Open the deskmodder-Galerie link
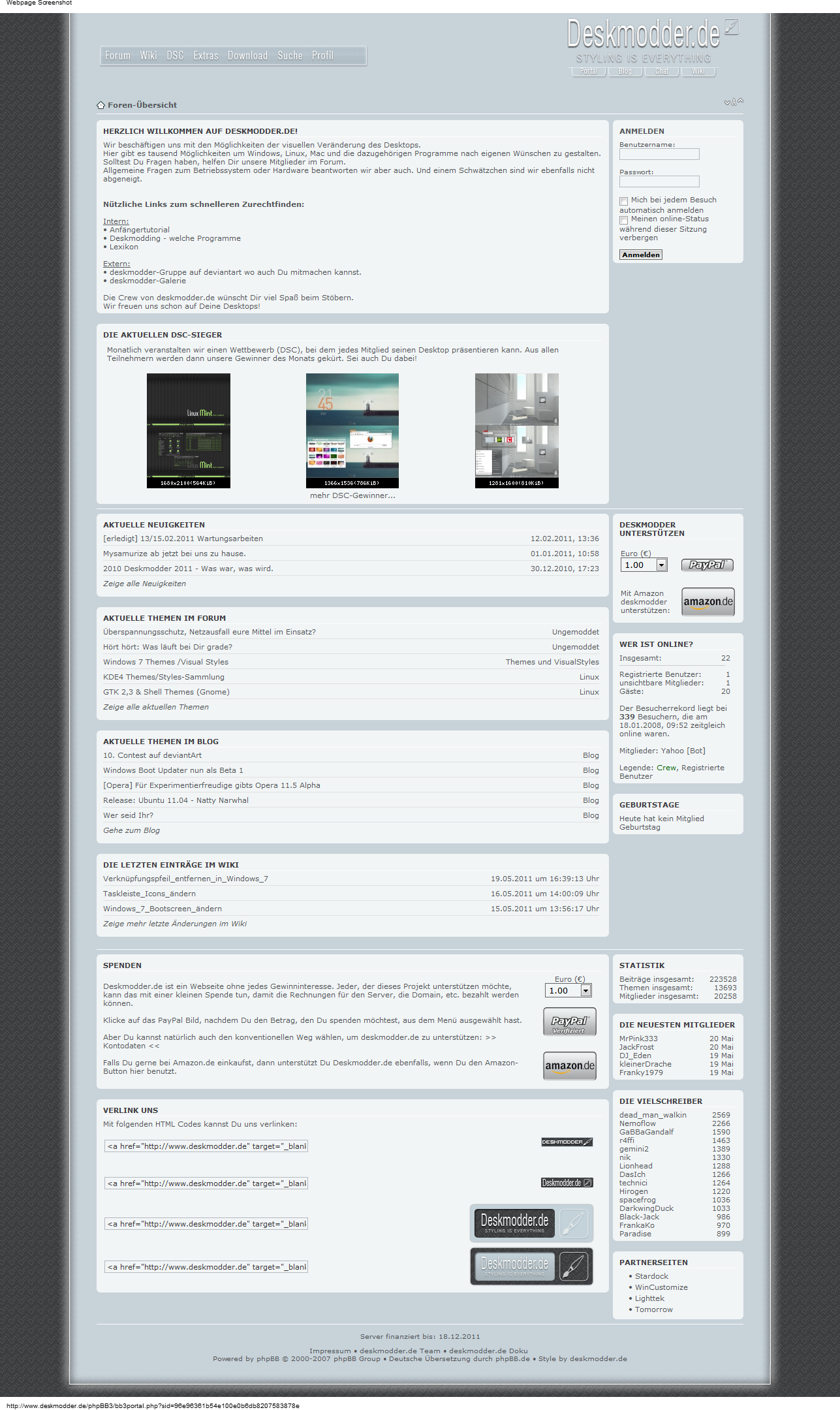The width and height of the screenshot is (840, 1410). click(x=148, y=281)
